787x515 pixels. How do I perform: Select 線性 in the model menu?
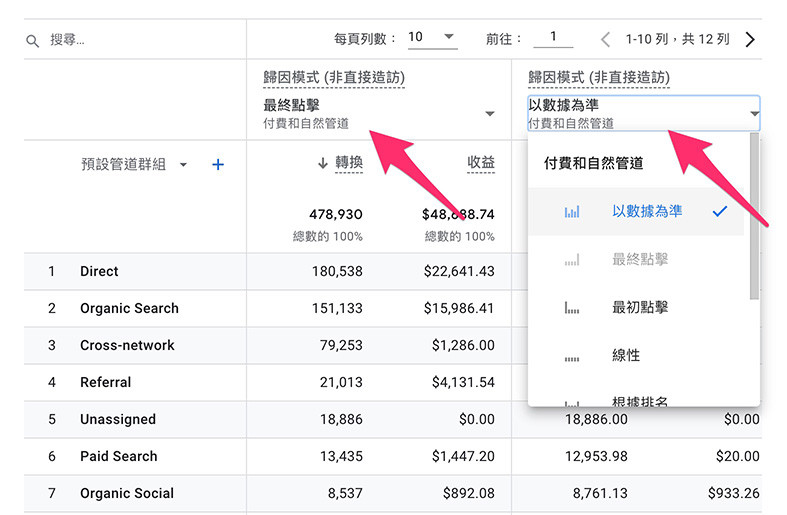(x=636, y=356)
